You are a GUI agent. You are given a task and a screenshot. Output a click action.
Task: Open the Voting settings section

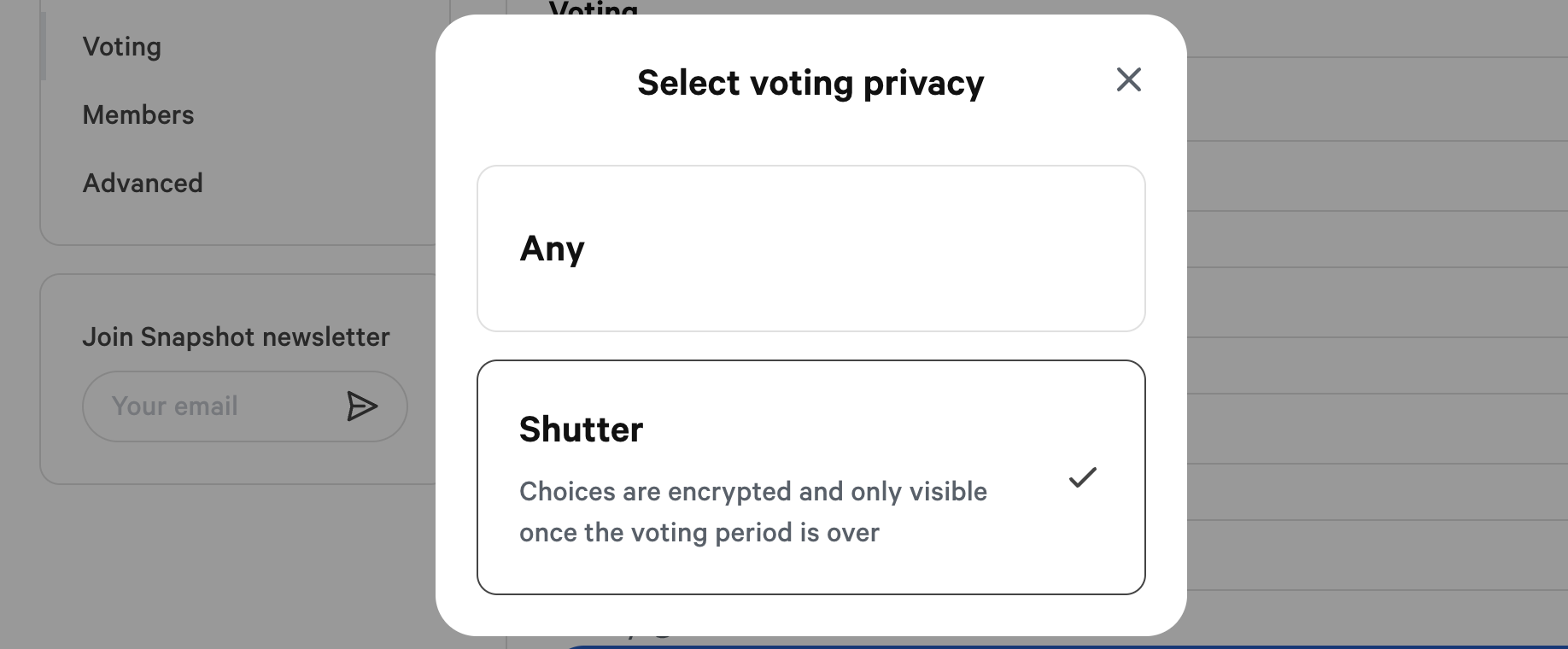pyautogui.click(x=122, y=47)
